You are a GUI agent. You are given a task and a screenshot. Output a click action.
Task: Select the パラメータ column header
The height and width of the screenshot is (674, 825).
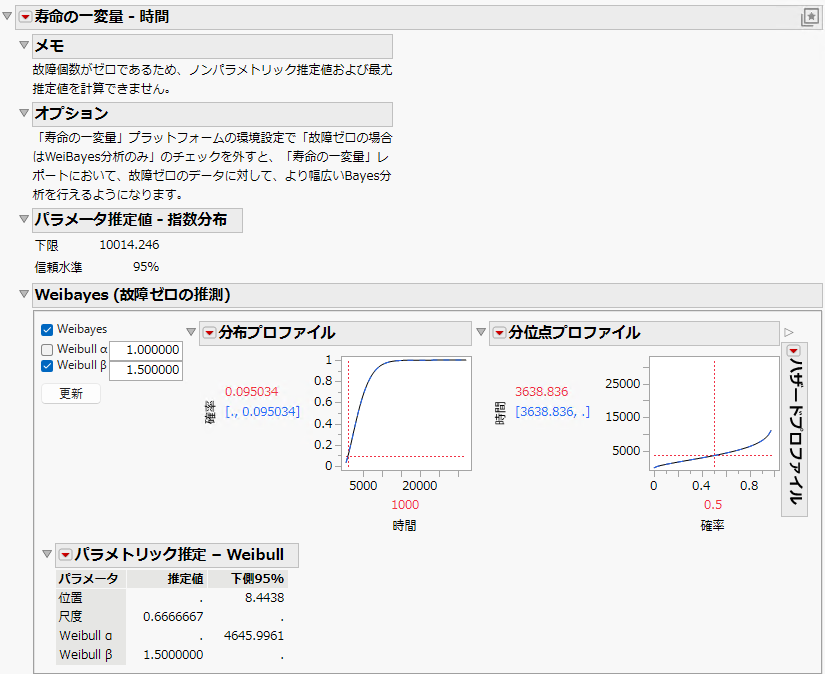click(x=91, y=579)
